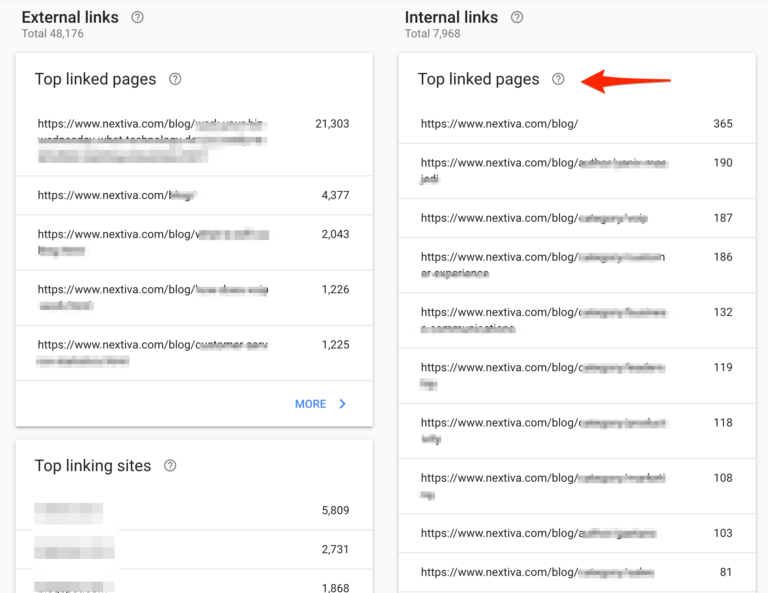Click help icon next to Top linking sites
Screen dimensions: 768x593
[x=170, y=466]
